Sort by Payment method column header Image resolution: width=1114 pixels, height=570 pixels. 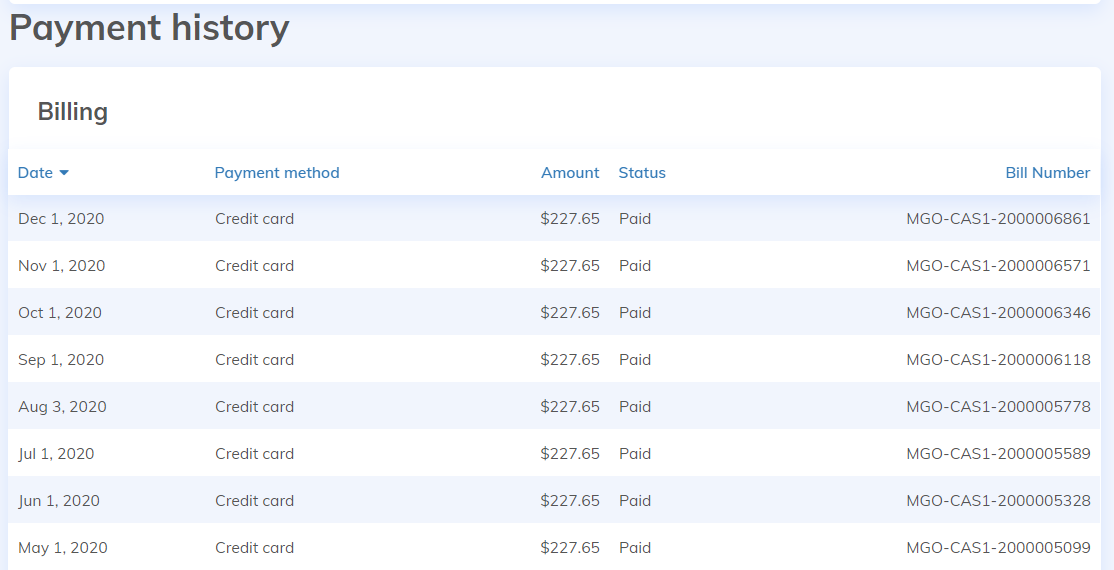[x=277, y=173]
